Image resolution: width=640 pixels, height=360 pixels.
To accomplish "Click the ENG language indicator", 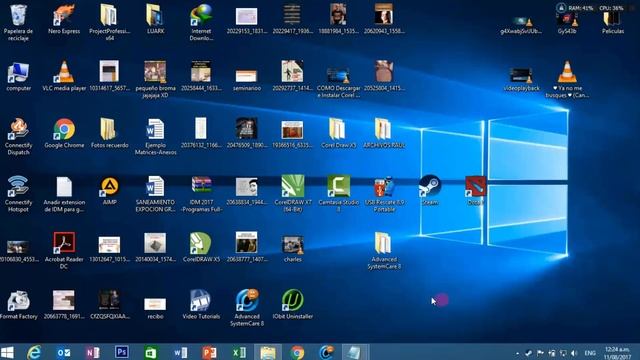I will point(590,353).
